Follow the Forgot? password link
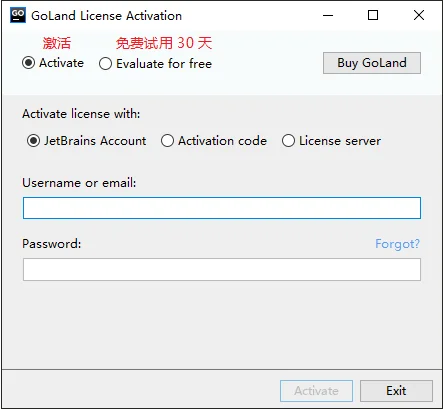This screenshot has width=443, height=409. (x=397, y=244)
